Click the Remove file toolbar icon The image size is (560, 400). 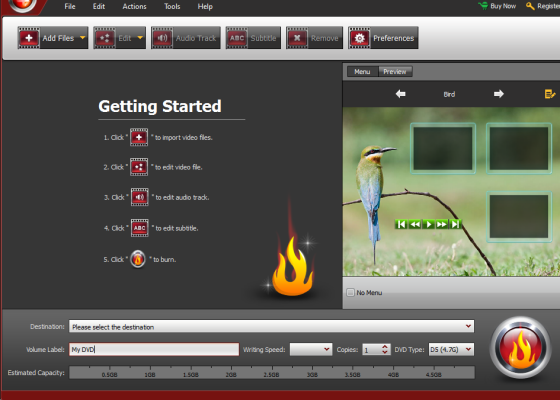point(297,38)
